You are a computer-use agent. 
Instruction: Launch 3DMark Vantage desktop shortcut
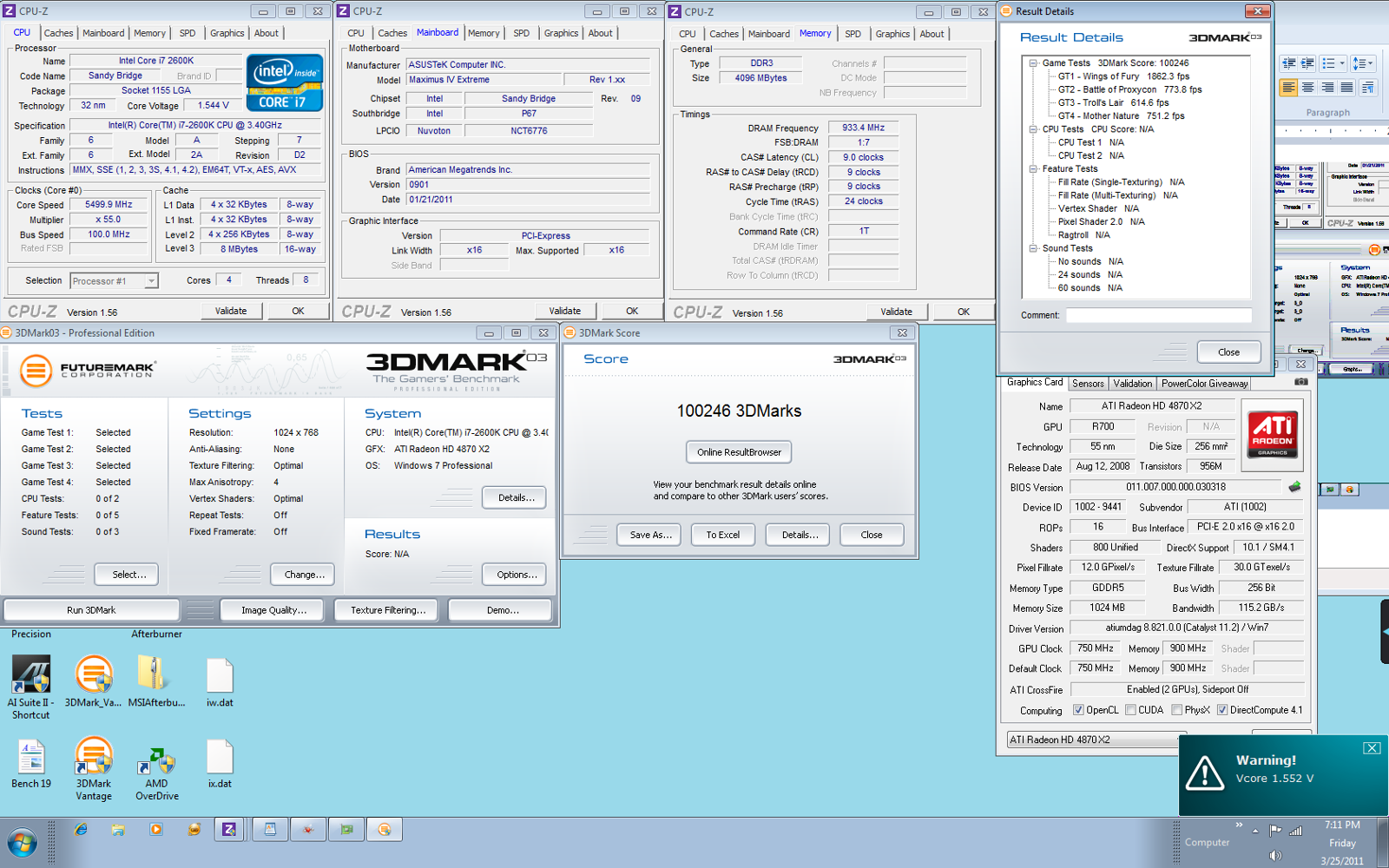coord(93,769)
